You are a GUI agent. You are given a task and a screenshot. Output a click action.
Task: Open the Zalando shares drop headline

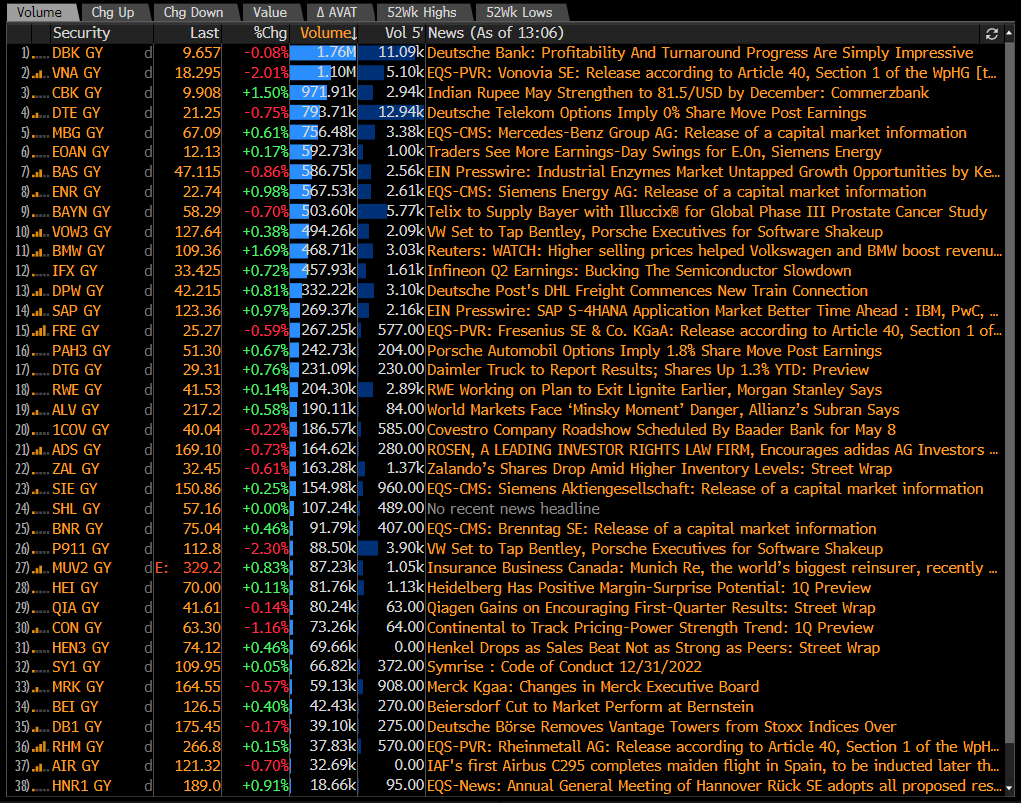[660, 470]
